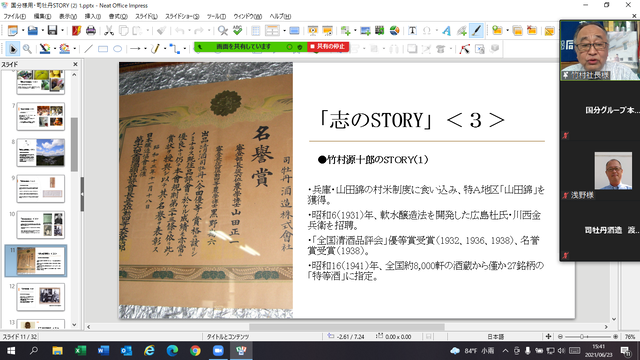
Task: Expand the Curves and polygons dropdown
Action: pos(165,49)
